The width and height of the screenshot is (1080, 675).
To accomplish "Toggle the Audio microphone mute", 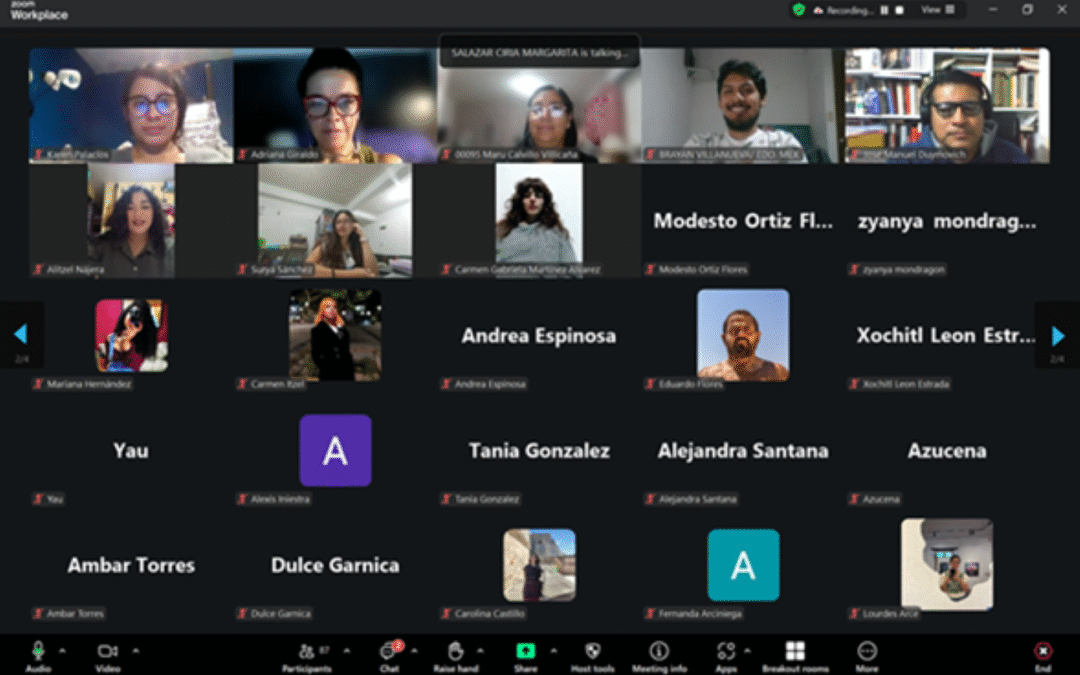I will point(38,651).
